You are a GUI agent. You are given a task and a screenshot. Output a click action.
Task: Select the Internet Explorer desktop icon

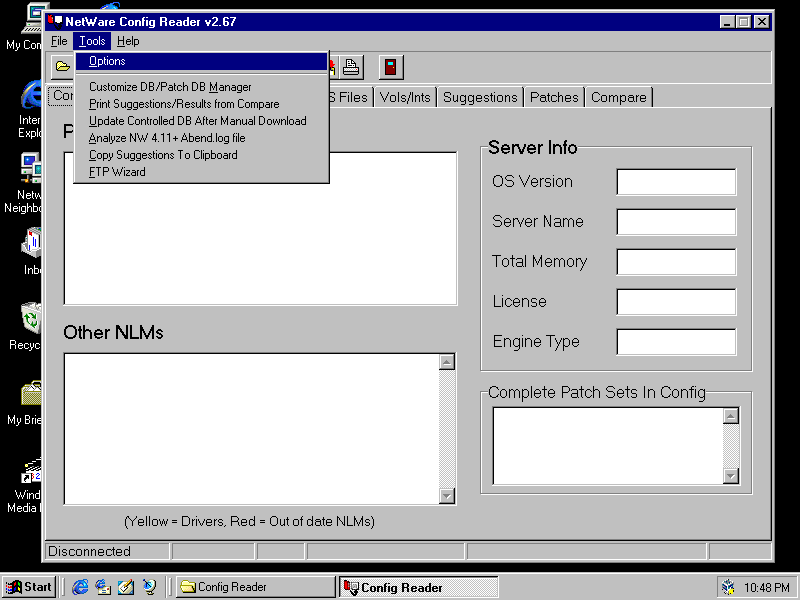coord(30,109)
